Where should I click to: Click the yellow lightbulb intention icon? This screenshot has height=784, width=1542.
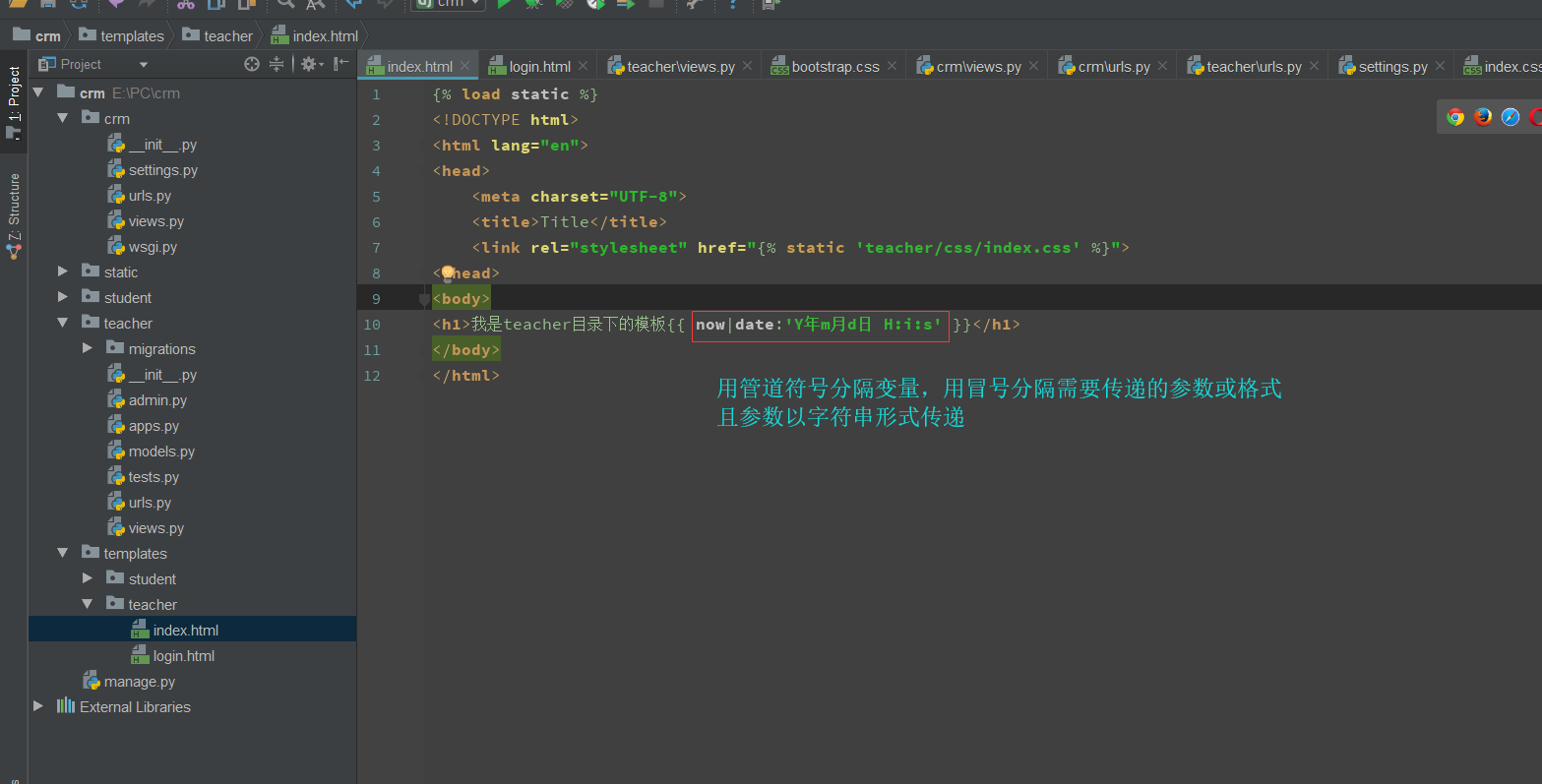448,272
